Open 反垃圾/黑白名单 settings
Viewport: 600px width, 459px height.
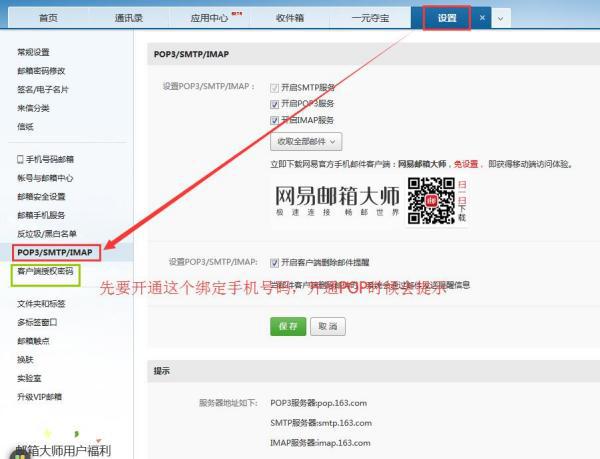pyautogui.click(x=47, y=234)
